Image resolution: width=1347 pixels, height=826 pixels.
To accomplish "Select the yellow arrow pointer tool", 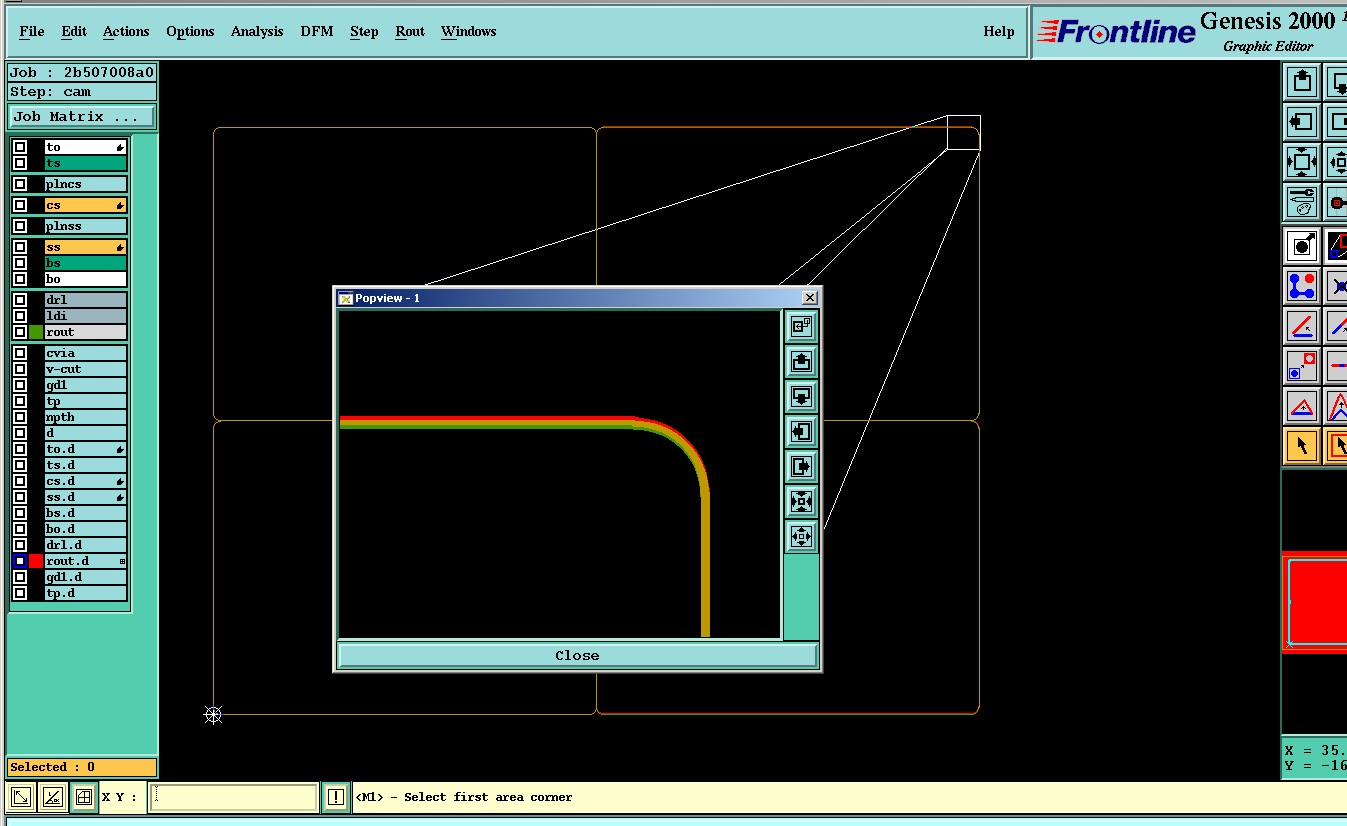I will [1301, 445].
